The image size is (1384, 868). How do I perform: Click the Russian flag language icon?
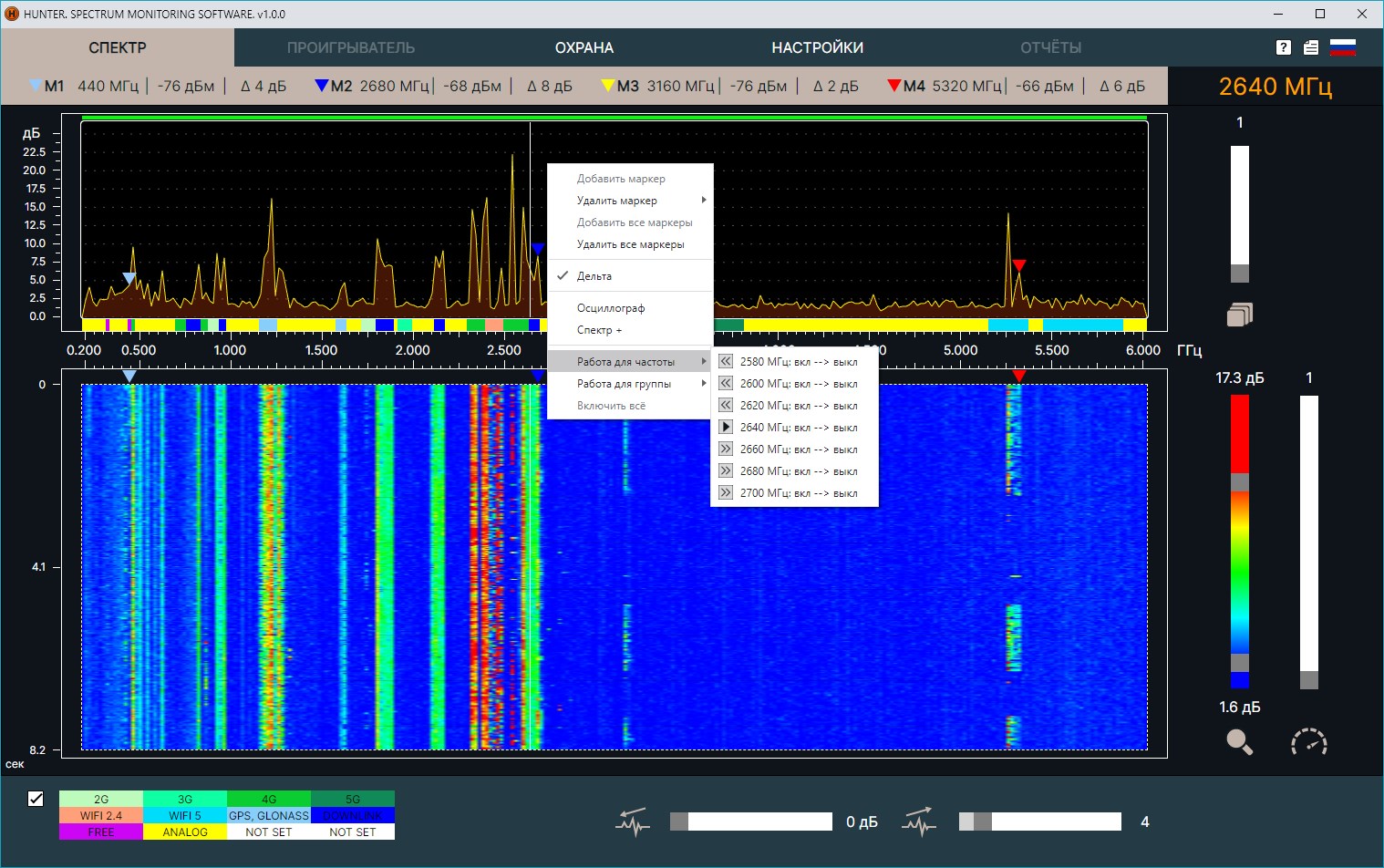1343,48
